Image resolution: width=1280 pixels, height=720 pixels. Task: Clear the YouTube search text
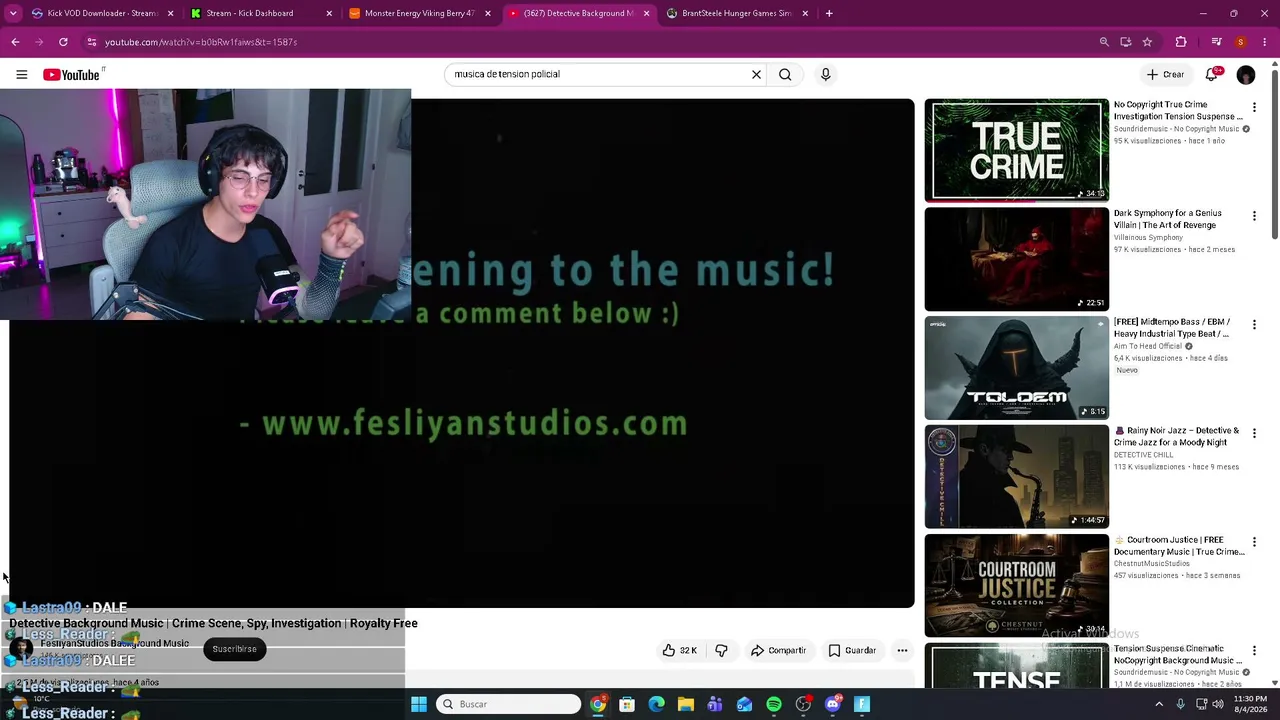[x=756, y=74]
